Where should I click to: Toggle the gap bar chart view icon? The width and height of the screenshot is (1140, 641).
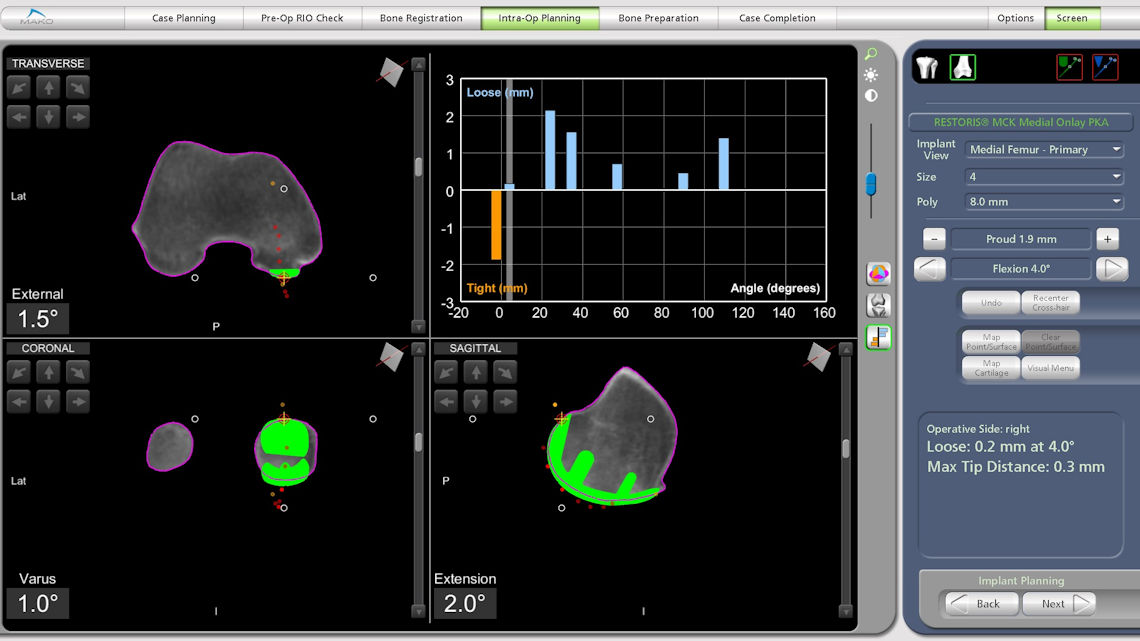(x=878, y=337)
